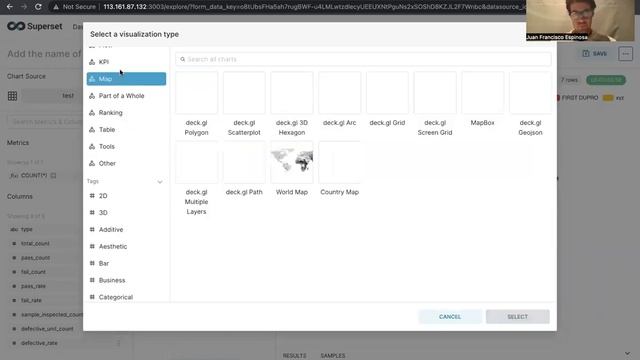The width and height of the screenshot is (640, 360).
Task: Click the browser address bar URL
Action: click(x=314, y=7)
